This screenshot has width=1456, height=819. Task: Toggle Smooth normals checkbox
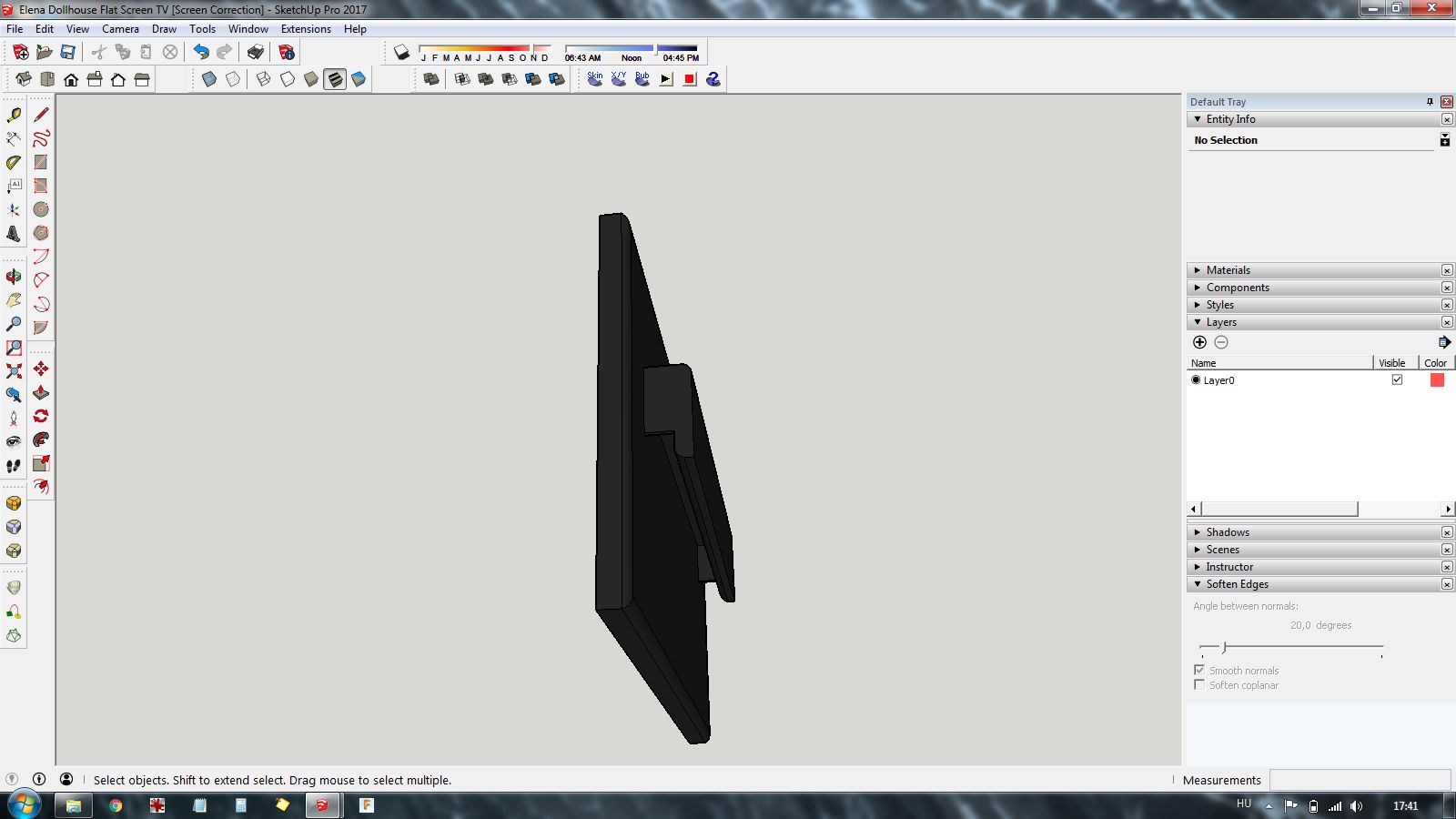click(1199, 670)
